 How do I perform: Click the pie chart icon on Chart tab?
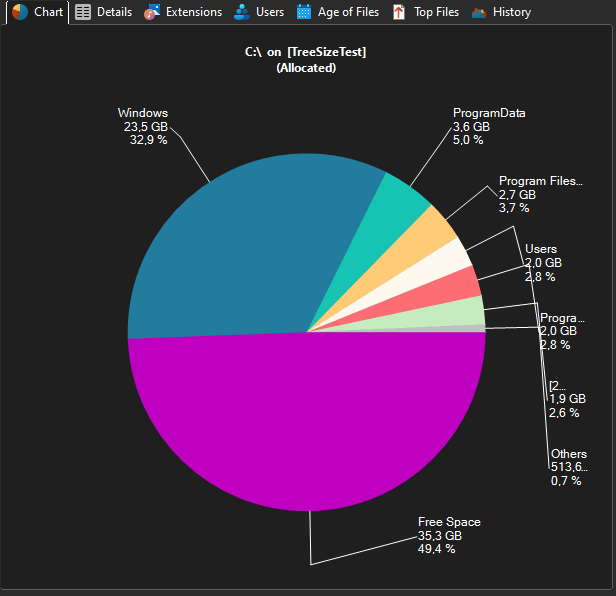(20, 12)
